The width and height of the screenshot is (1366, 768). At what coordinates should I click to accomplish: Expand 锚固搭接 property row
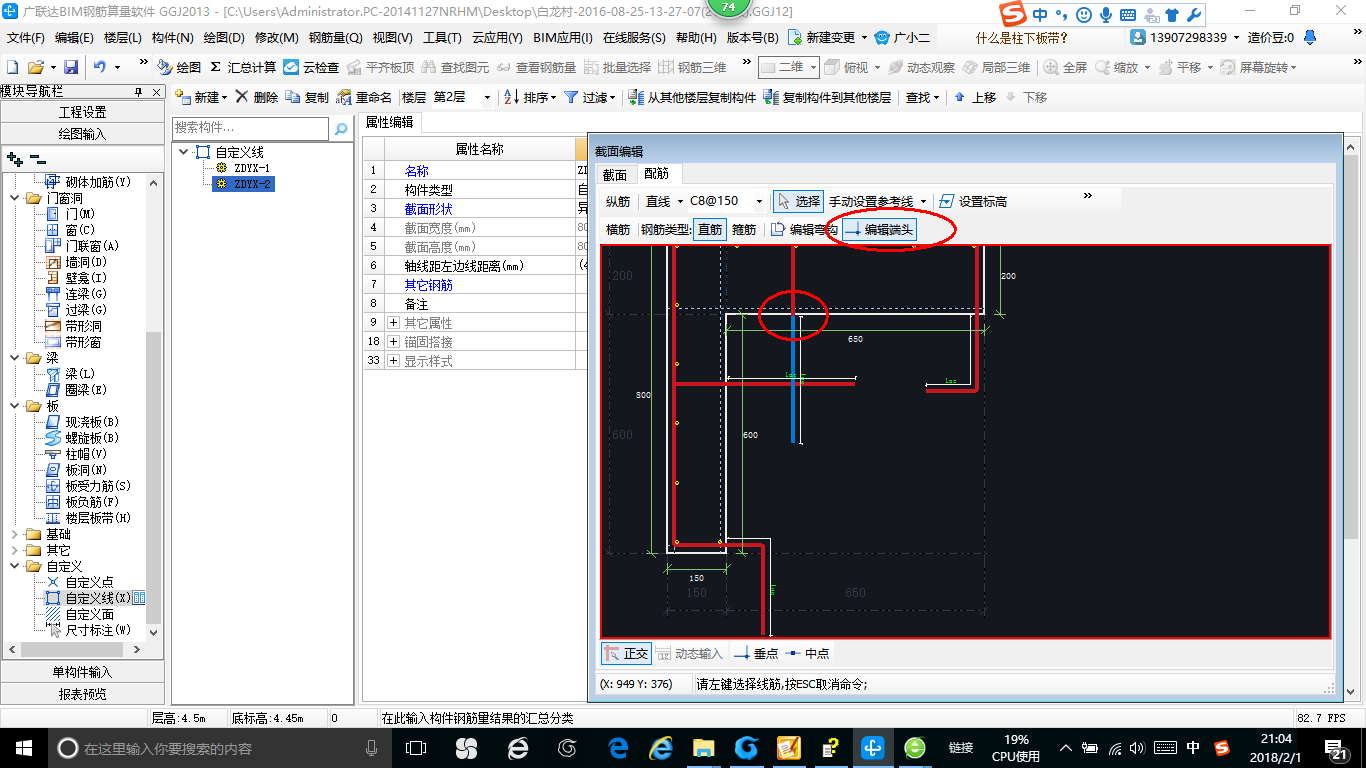click(393, 342)
